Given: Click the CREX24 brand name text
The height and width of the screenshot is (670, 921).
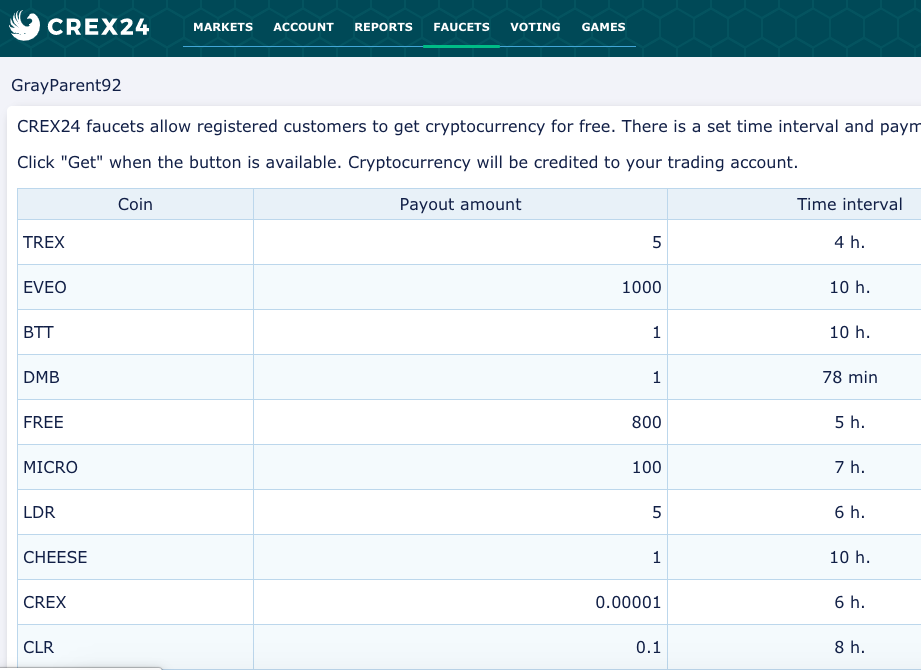Looking at the screenshot, I should coord(98,27).
